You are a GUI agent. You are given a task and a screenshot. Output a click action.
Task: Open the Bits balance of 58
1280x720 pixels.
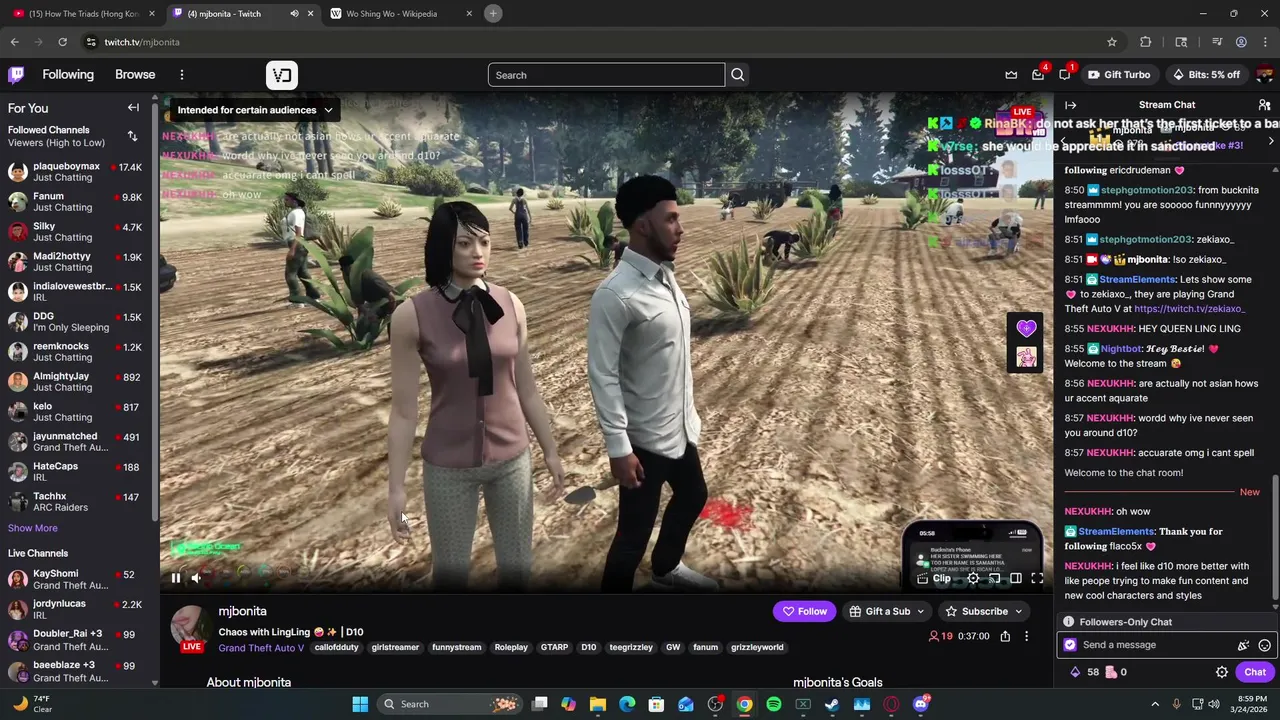[x=1084, y=672]
